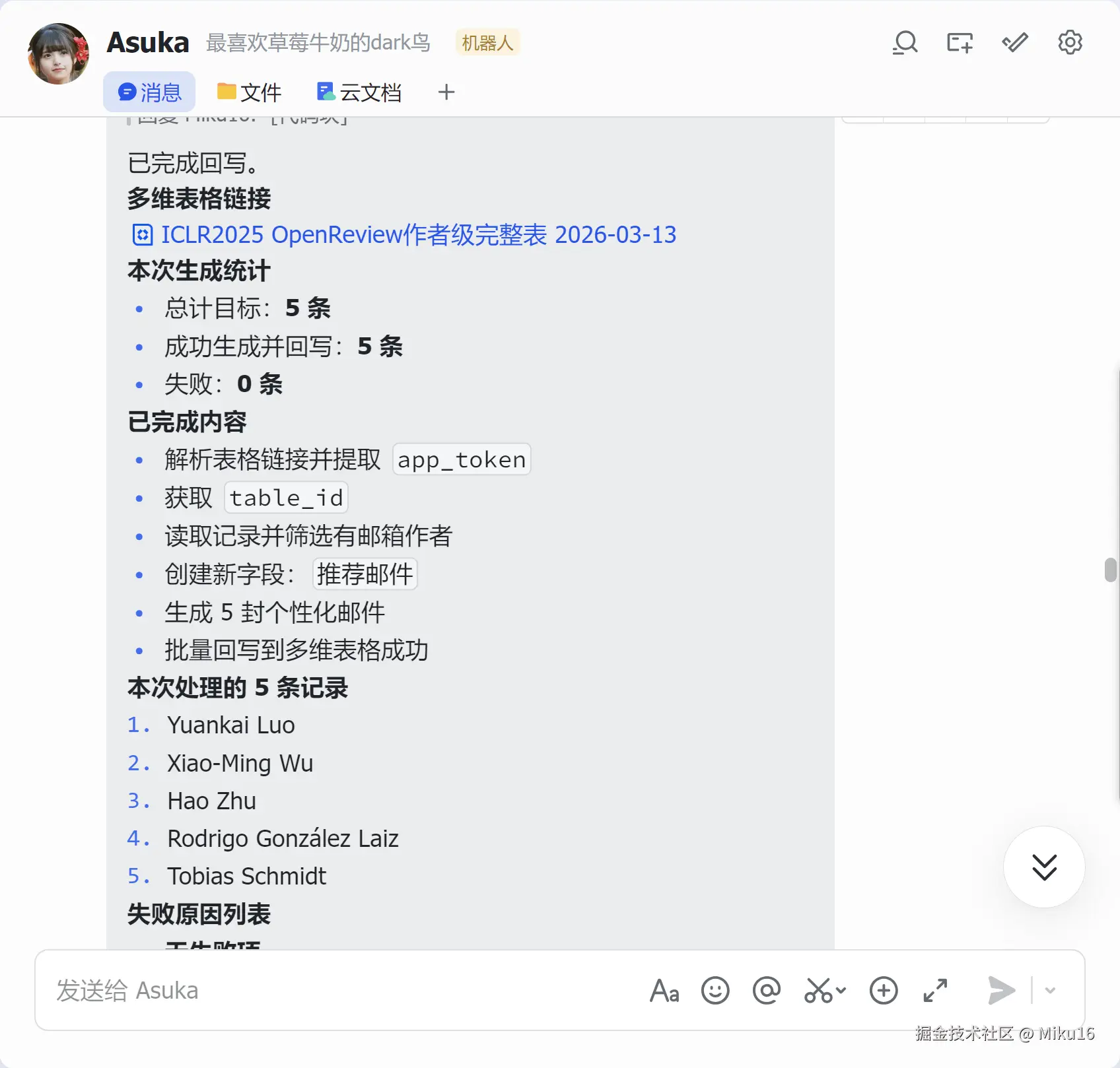This screenshot has width=1120, height=1068.
Task: Open the text formatting Aa icon
Action: click(x=664, y=991)
